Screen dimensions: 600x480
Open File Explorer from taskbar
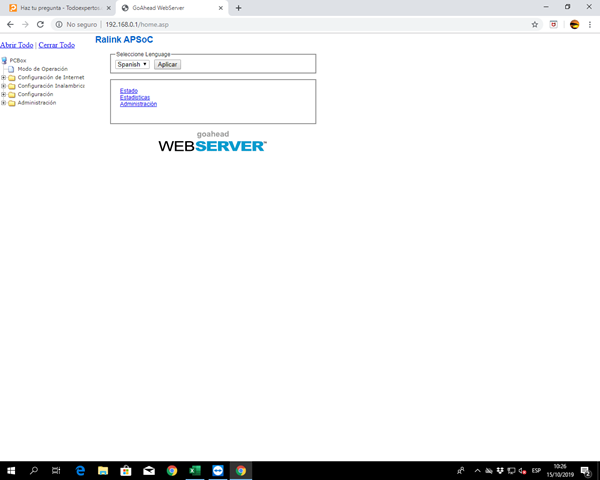[103, 471]
